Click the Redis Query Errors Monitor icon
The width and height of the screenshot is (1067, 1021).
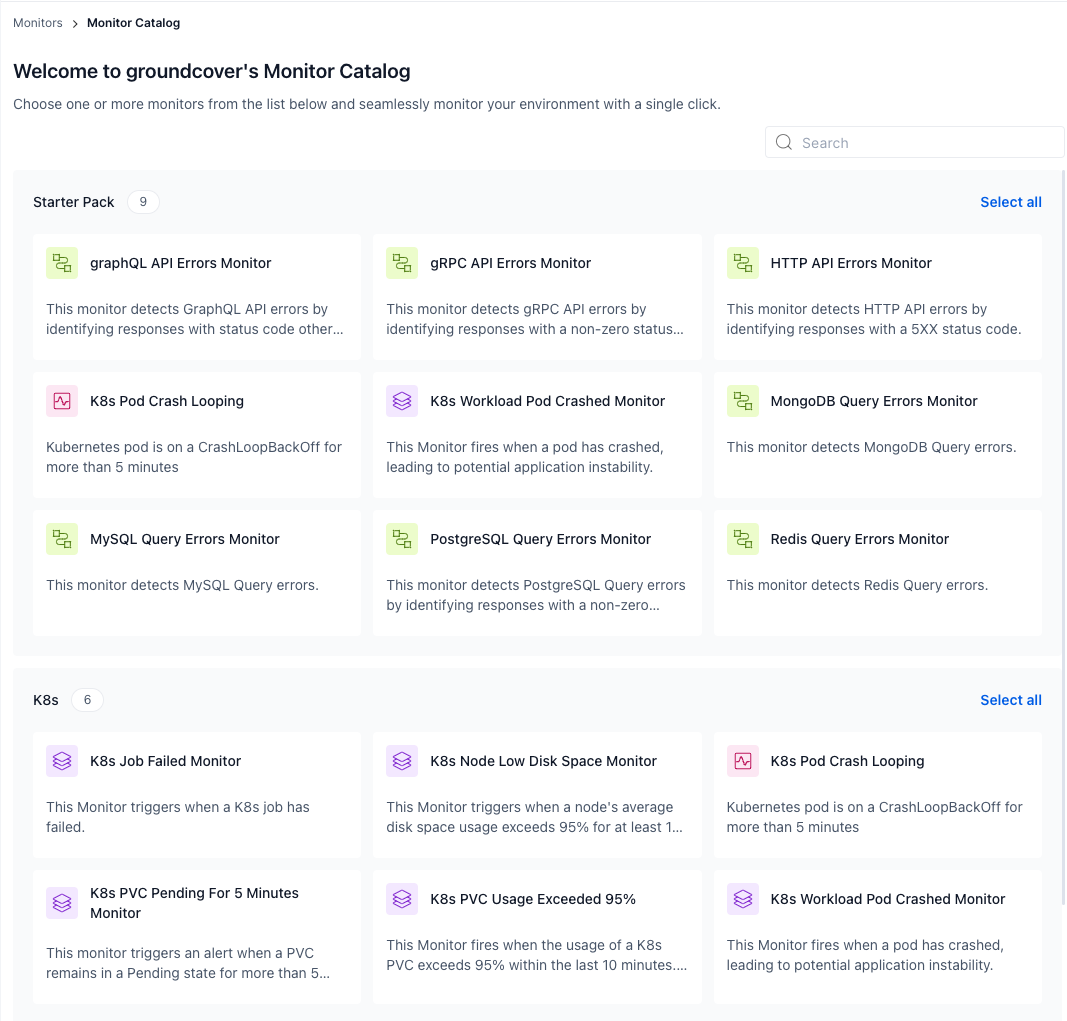742,539
